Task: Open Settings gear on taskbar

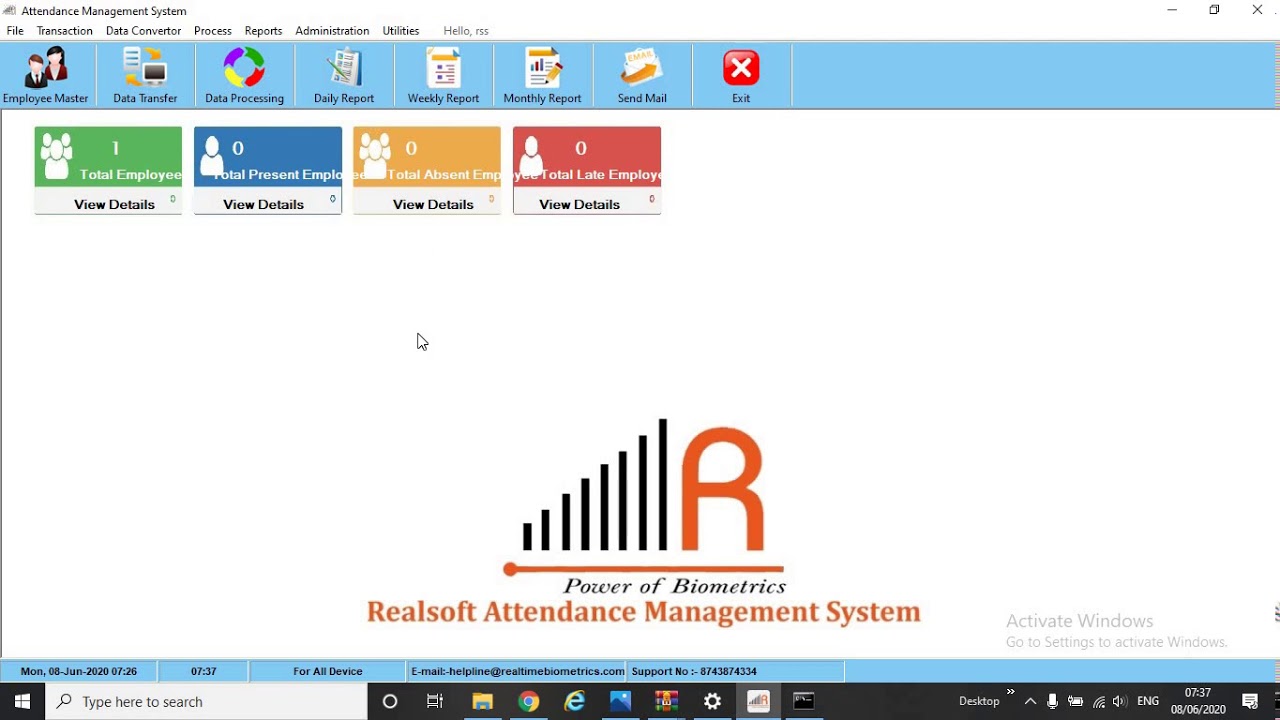Action: (712, 702)
